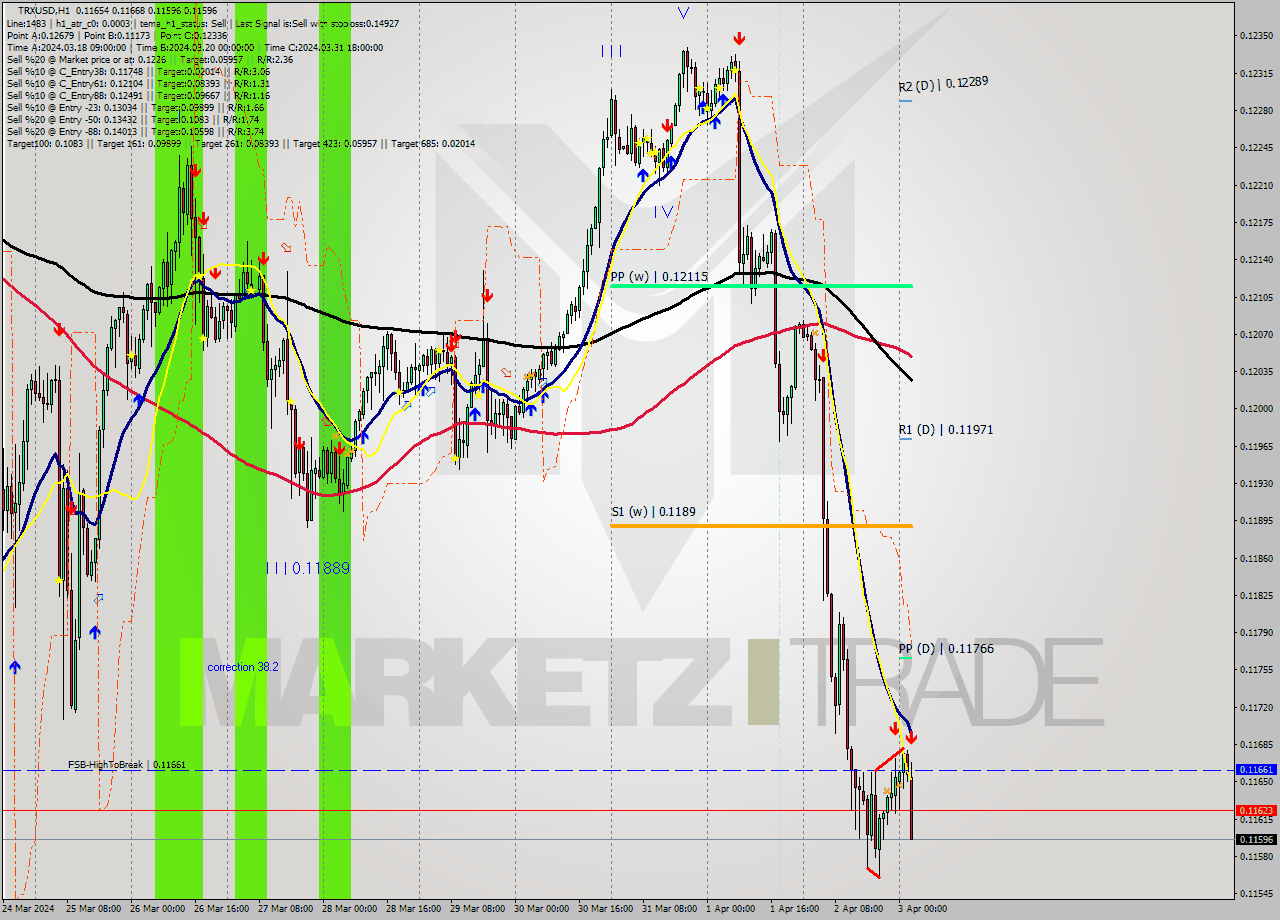Click the 0.11790 price axis label
This screenshot has width=1280, height=920.
[1257, 633]
